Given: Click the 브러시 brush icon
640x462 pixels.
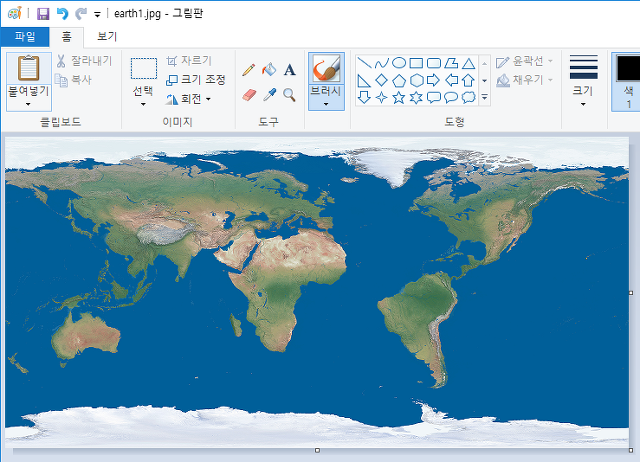Looking at the screenshot, I should tap(326, 69).
